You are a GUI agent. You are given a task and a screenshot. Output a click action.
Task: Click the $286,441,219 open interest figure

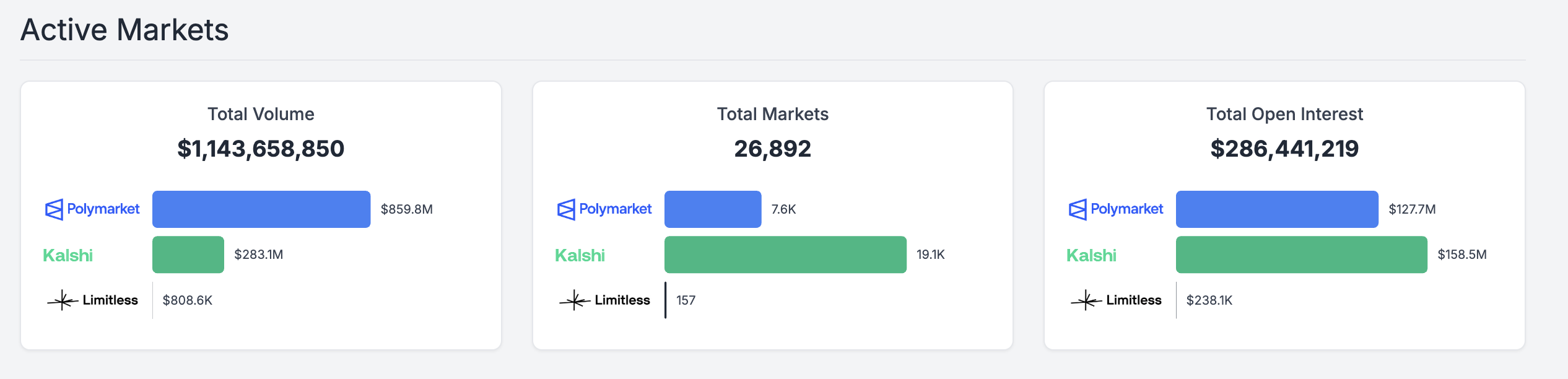(x=1284, y=149)
